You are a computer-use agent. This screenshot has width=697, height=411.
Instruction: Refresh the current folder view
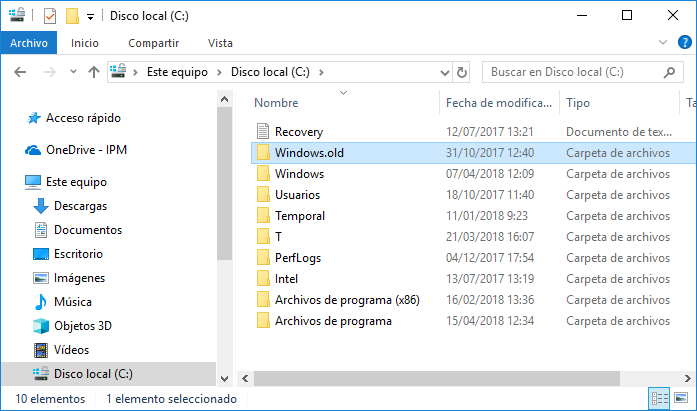pyautogui.click(x=462, y=72)
